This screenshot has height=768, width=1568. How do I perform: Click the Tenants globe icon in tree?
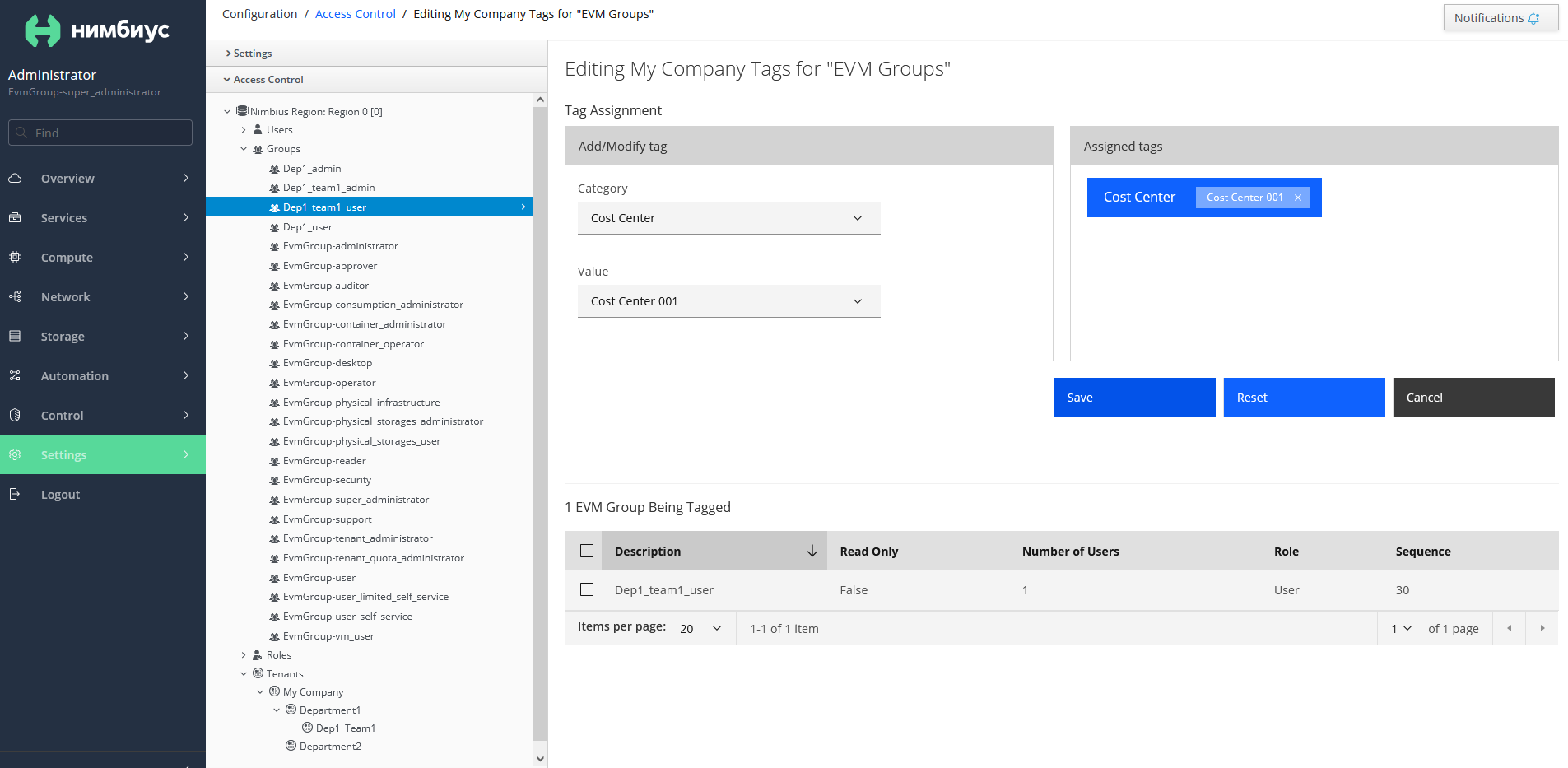pos(258,673)
